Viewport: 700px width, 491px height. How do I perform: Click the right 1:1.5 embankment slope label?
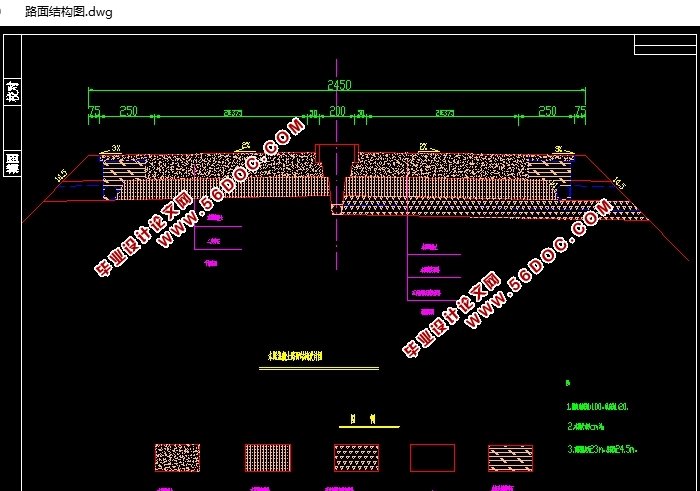(620, 183)
